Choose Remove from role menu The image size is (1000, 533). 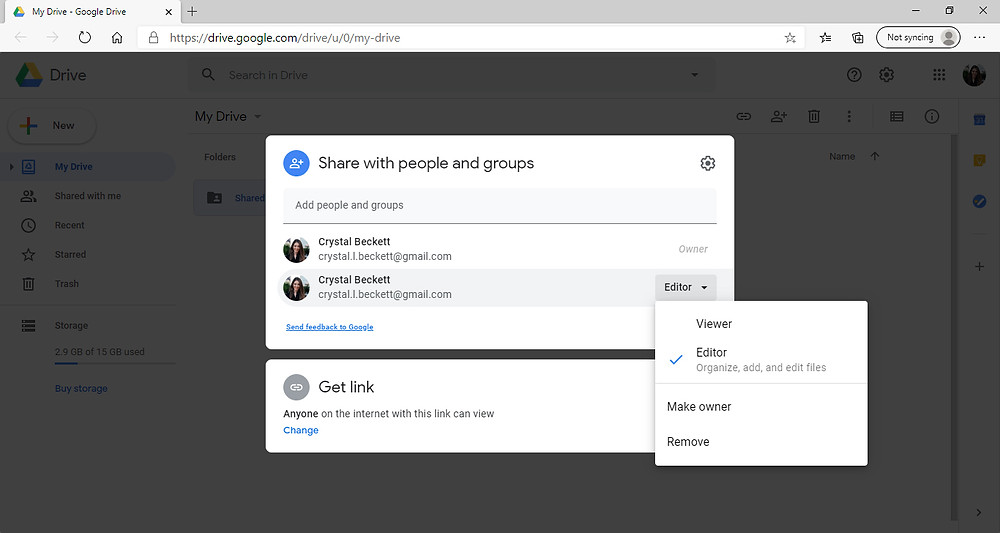(x=761, y=442)
